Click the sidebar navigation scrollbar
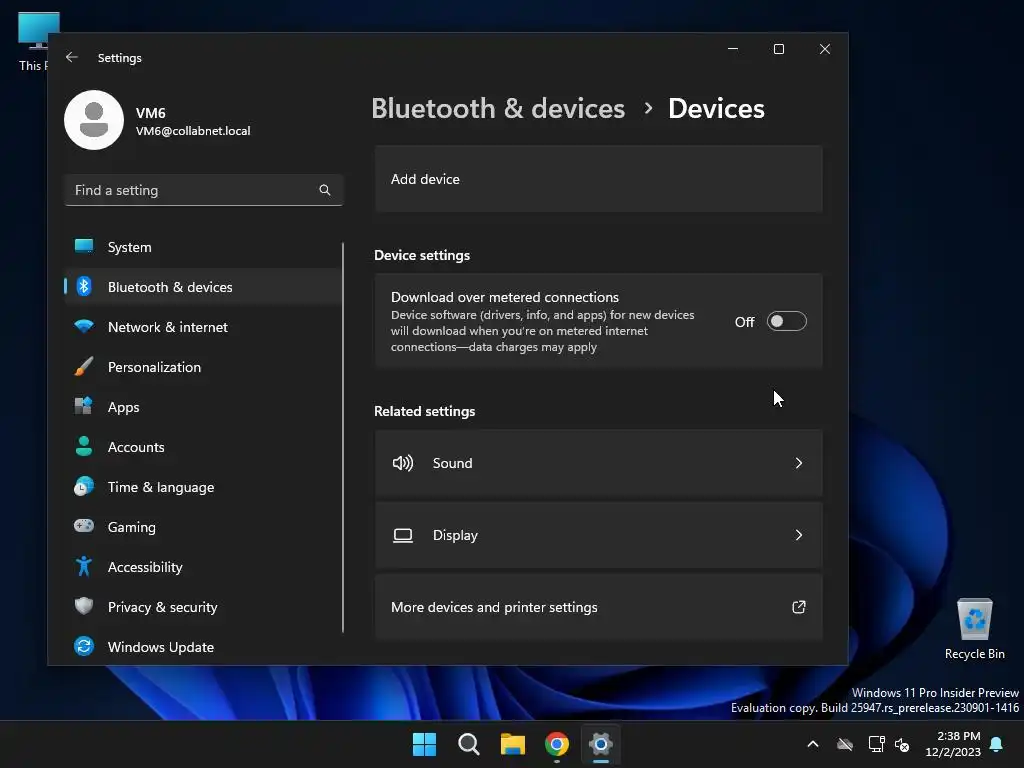The height and width of the screenshot is (768, 1024). click(342, 438)
